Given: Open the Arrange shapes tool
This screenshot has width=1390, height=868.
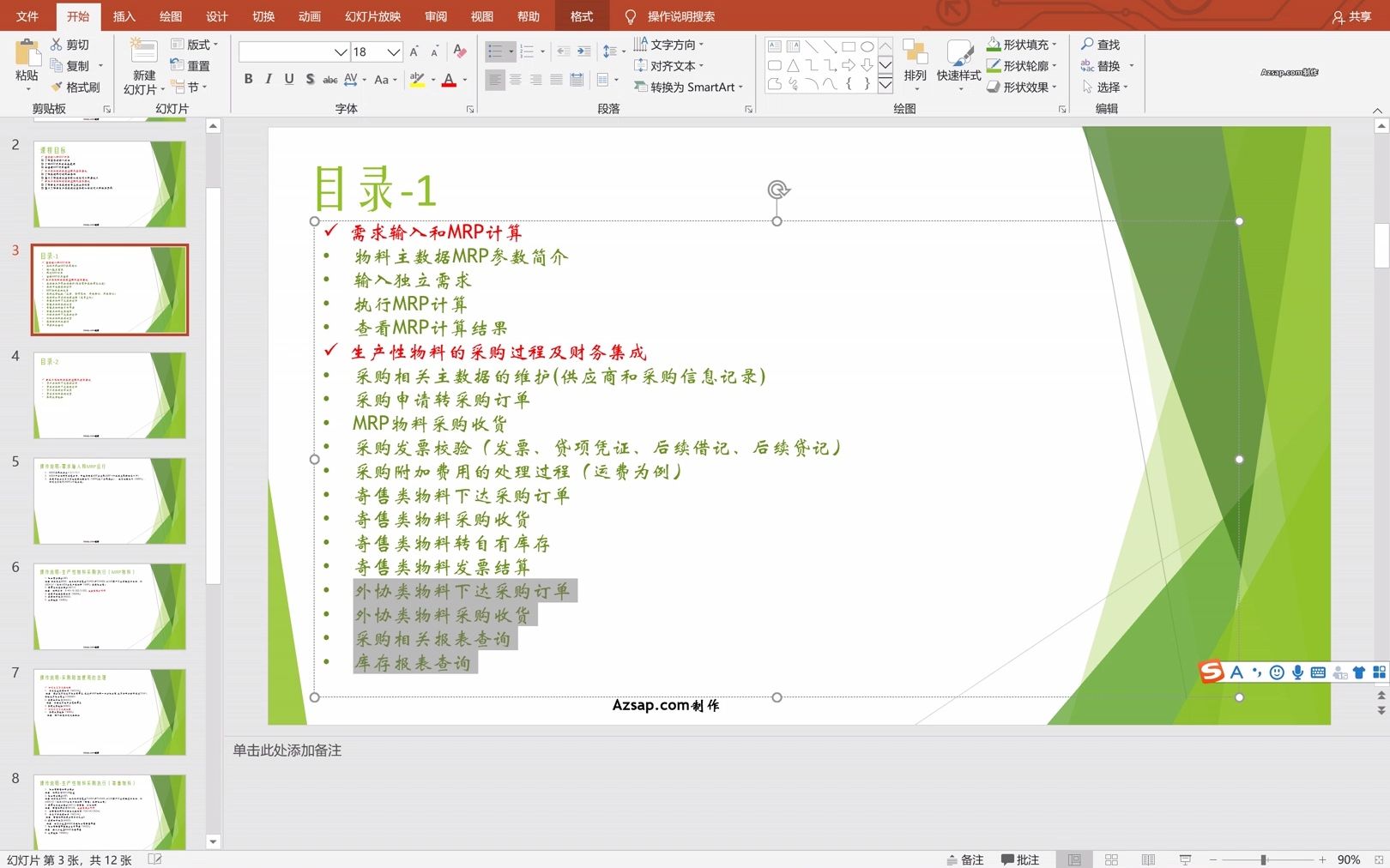Looking at the screenshot, I should click(x=916, y=66).
